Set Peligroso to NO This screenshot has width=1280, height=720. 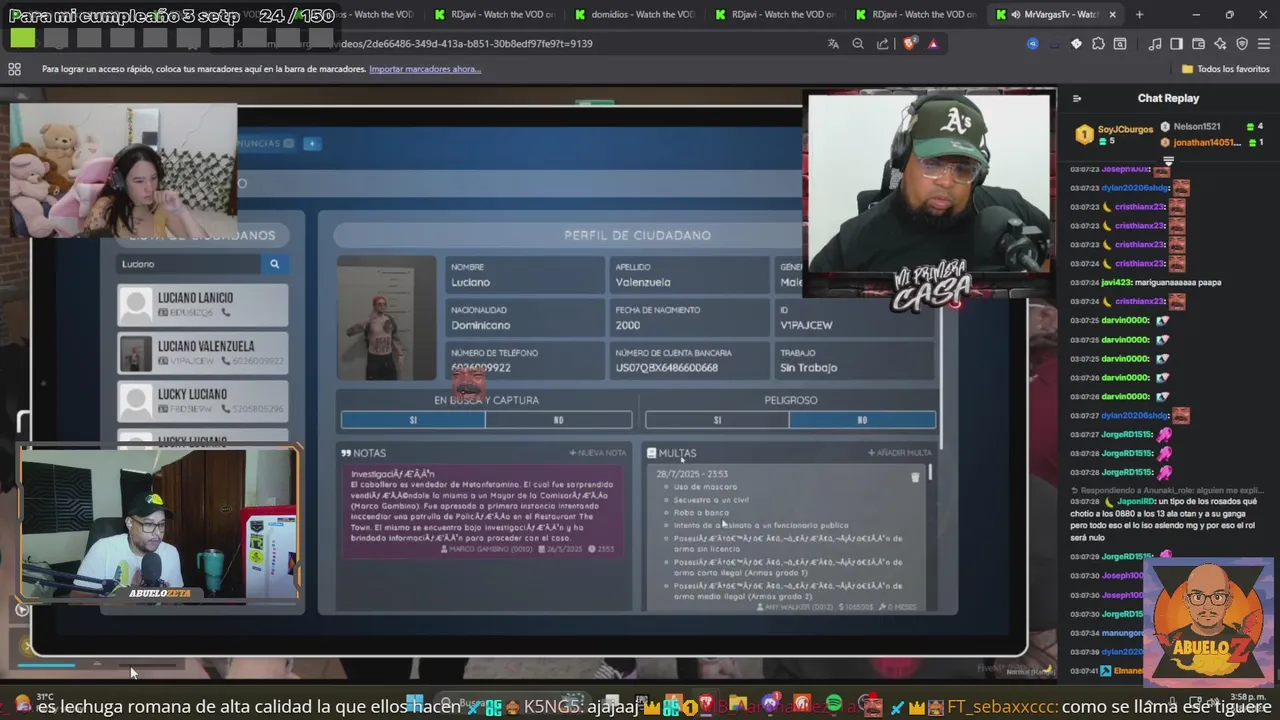863,420
